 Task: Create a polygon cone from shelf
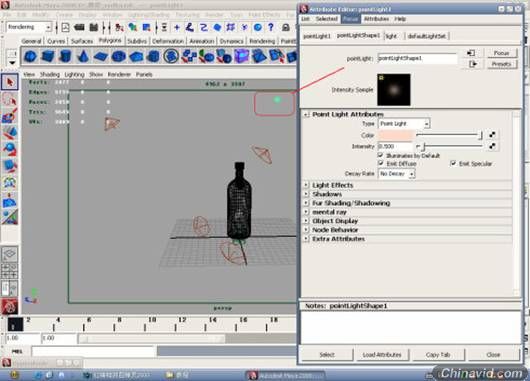click(83, 56)
